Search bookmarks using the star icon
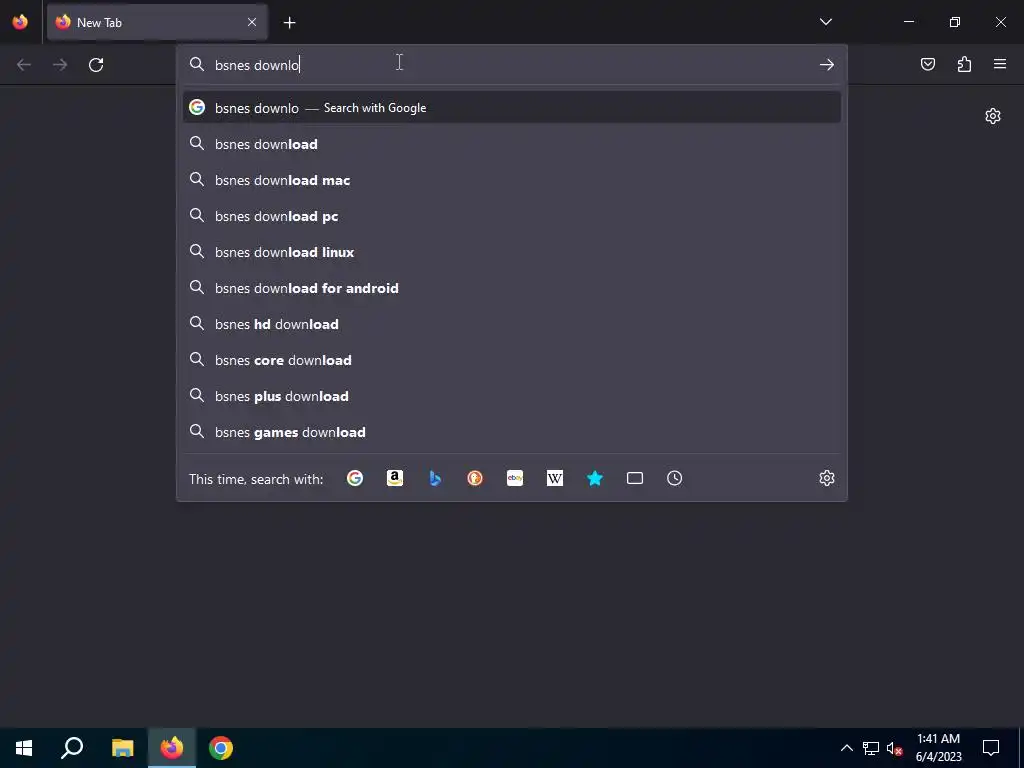The image size is (1024, 768). click(595, 479)
